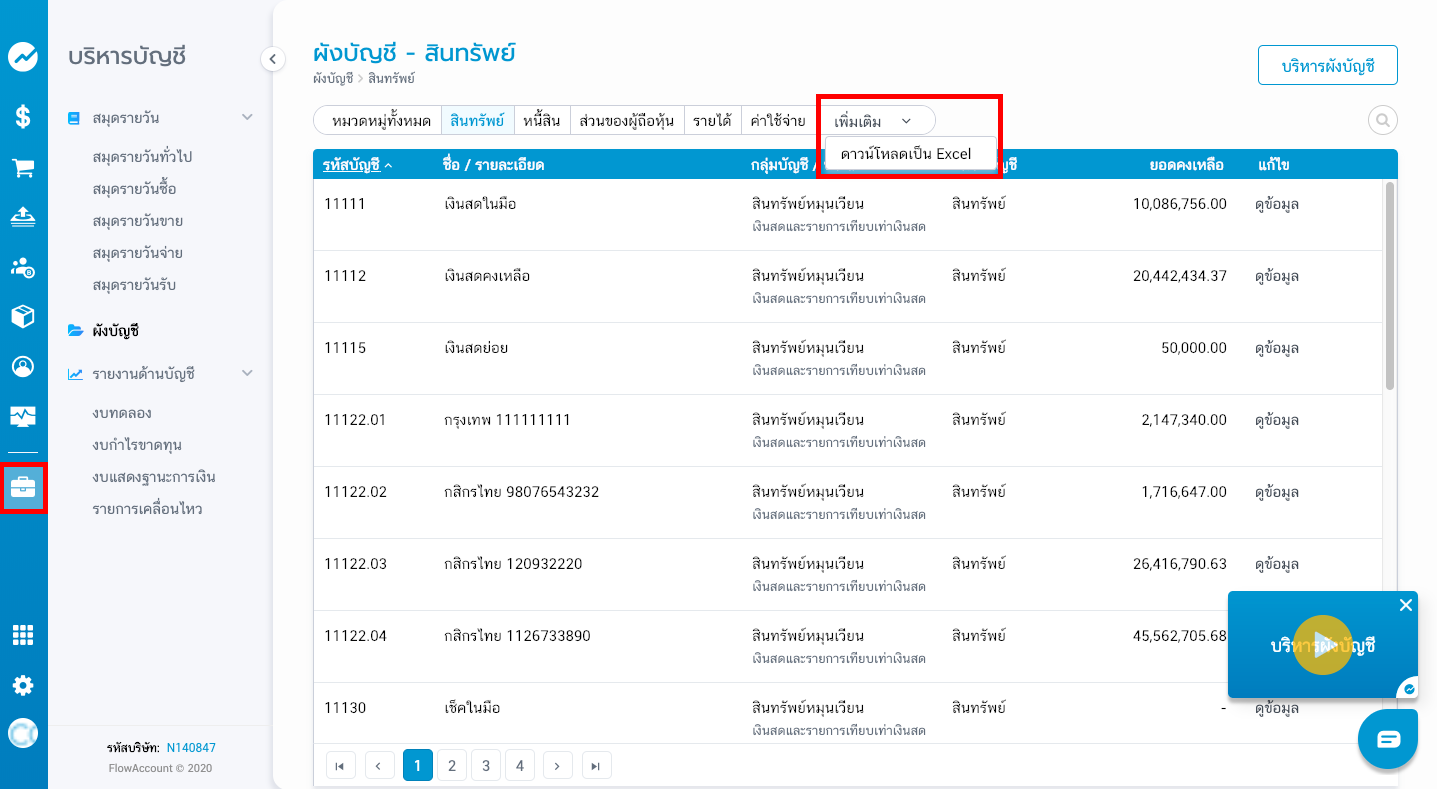The height and width of the screenshot is (789, 1437).
Task: Collapse the สมุดรายวัน section chevron
Action: 248,118
